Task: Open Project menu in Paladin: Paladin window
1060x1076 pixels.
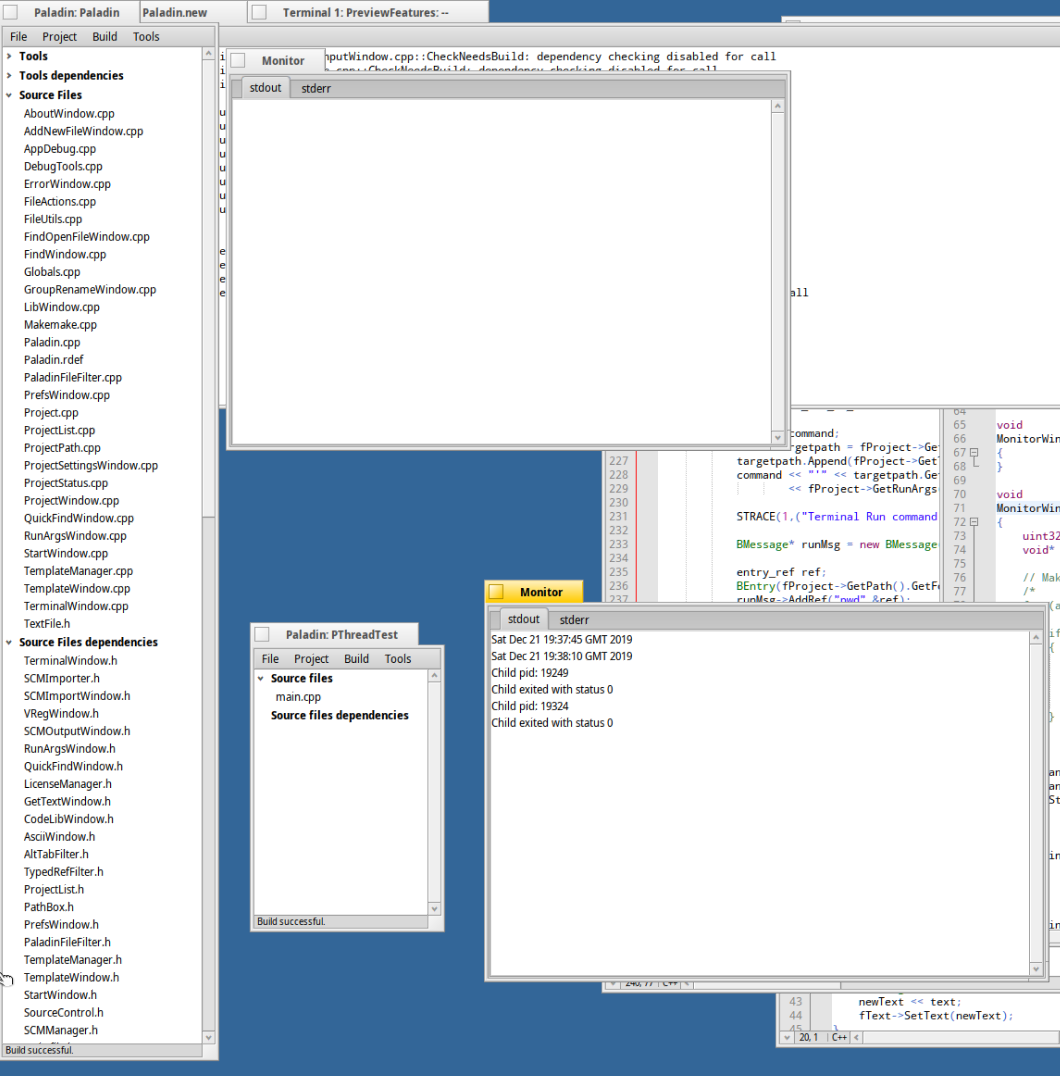Action: (x=60, y=37)
